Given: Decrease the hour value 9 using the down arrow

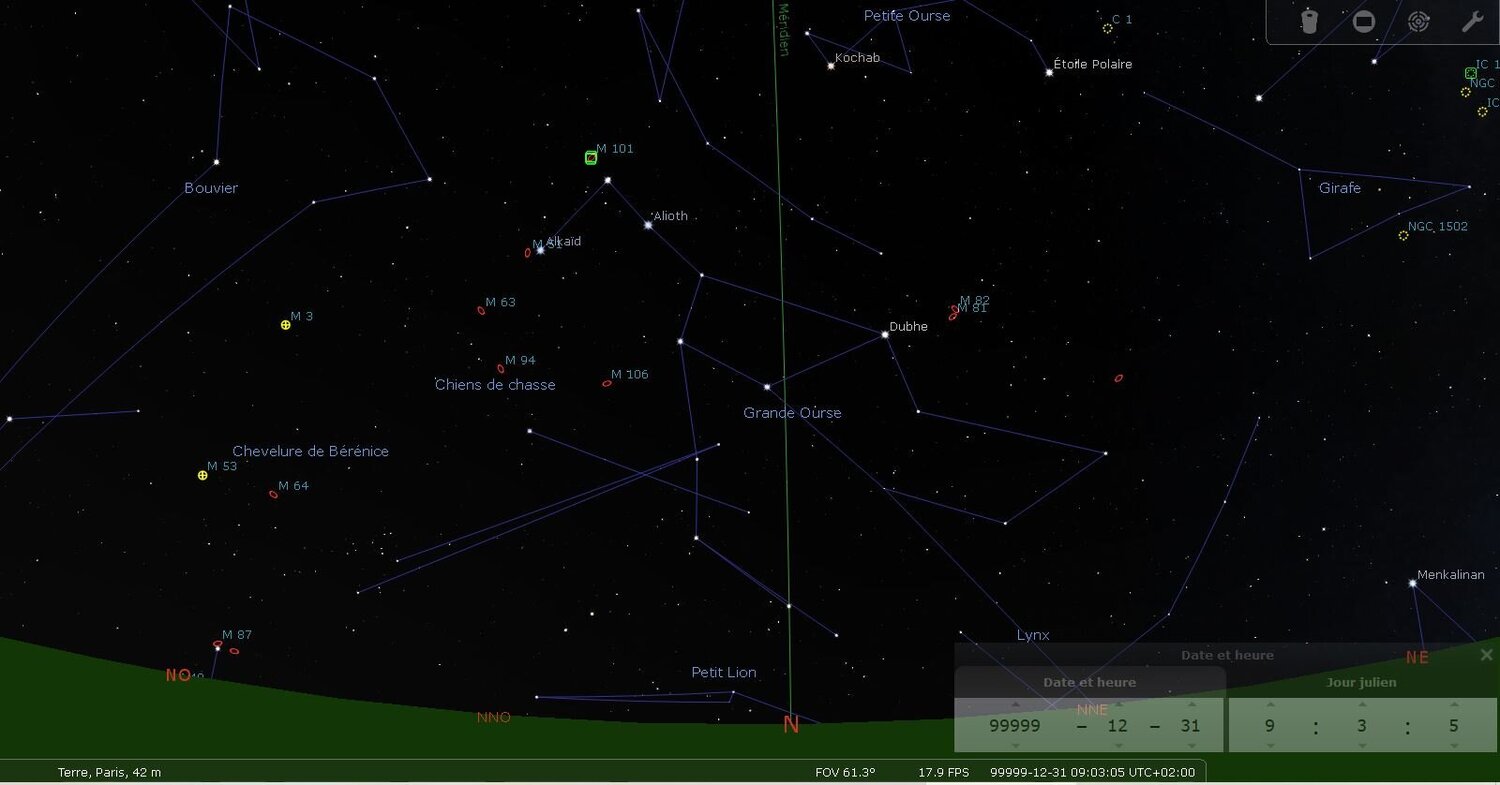Looking at the screenshot, I should [x=1270, y=746].
